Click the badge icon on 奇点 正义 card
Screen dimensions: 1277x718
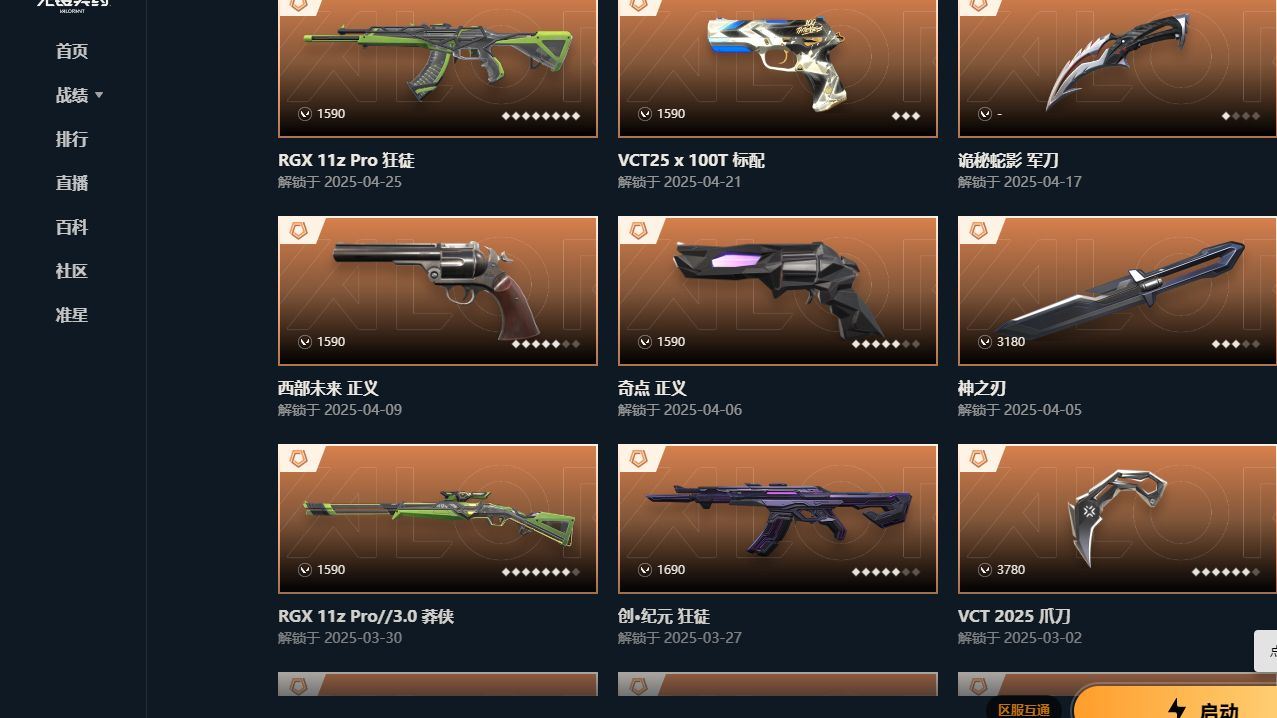coord(638,230)
